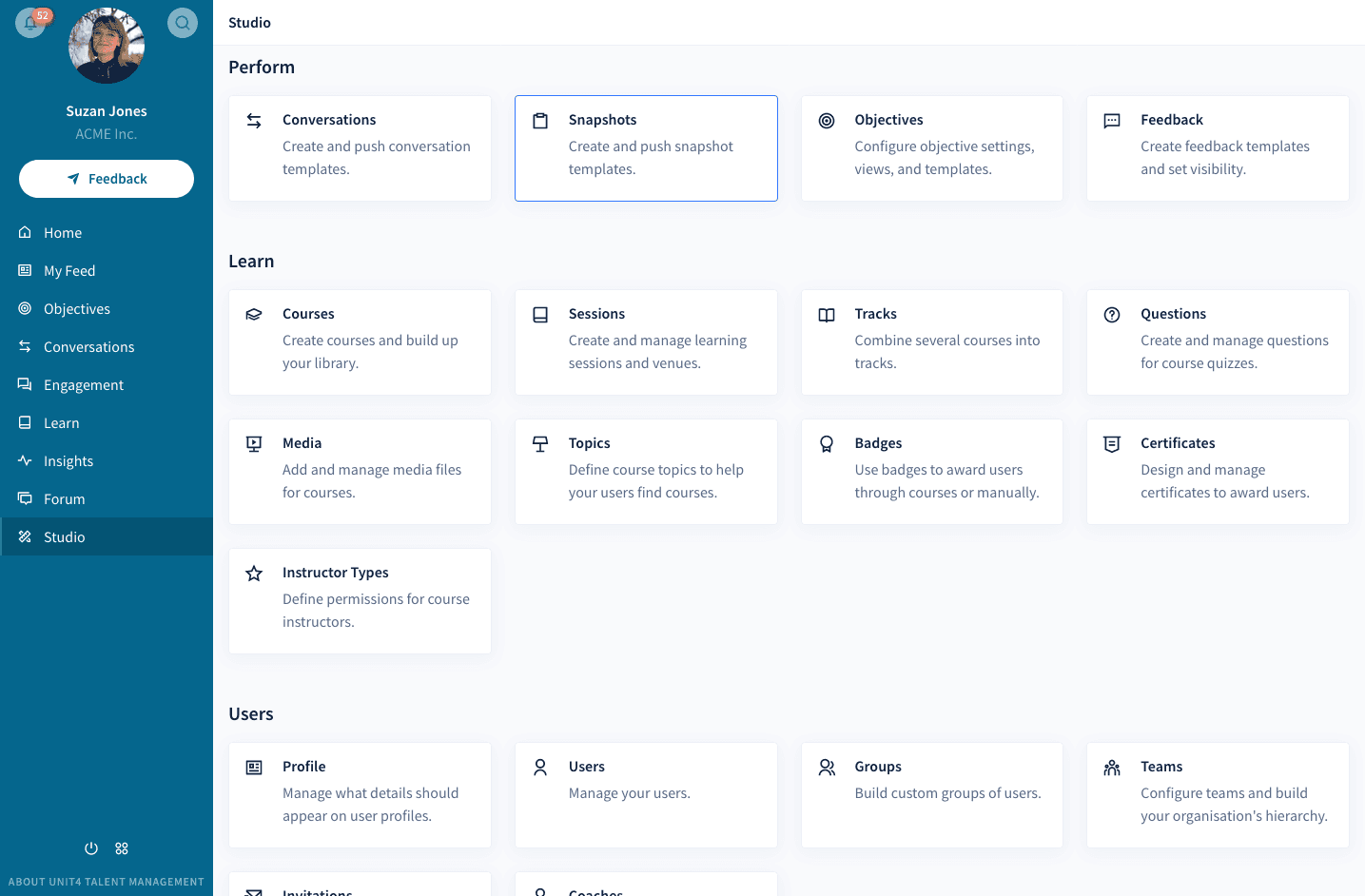The image size is (1365, 896).
Task: Click the power icon at bottom left
Action: 90,847
